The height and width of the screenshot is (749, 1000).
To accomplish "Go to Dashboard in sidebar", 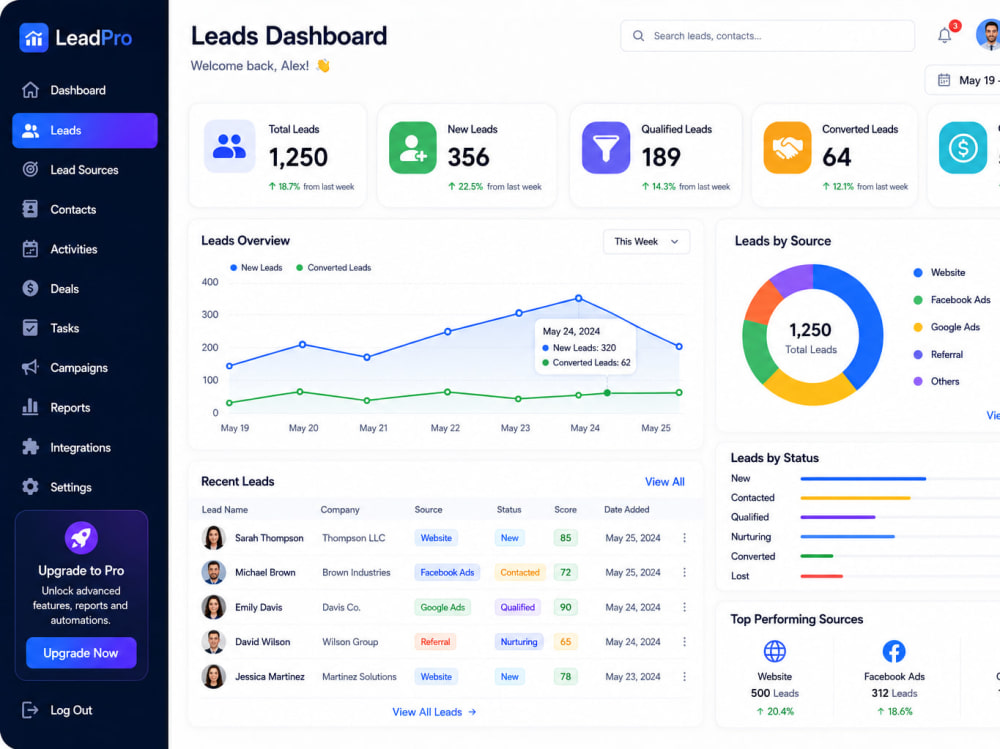I will (85, 90).
